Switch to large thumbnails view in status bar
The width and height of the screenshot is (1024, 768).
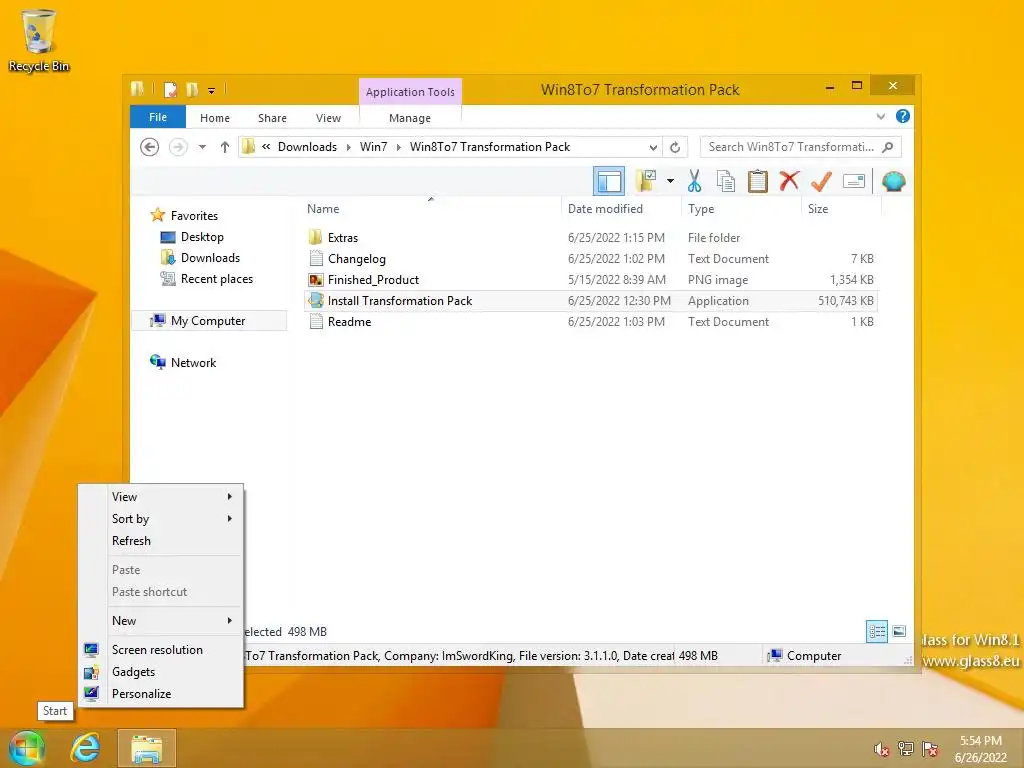899,631
